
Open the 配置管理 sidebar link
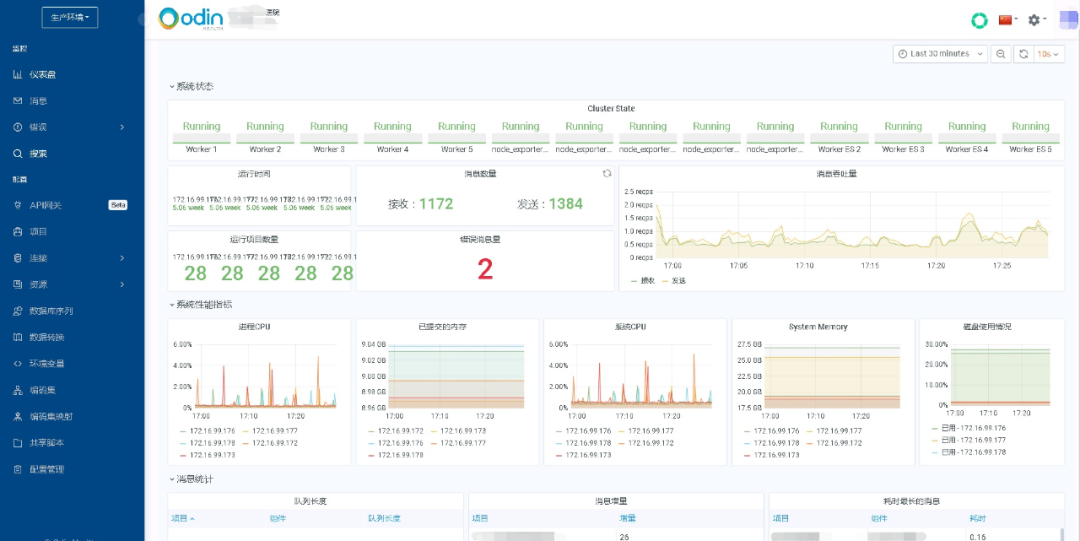point(46,469)
